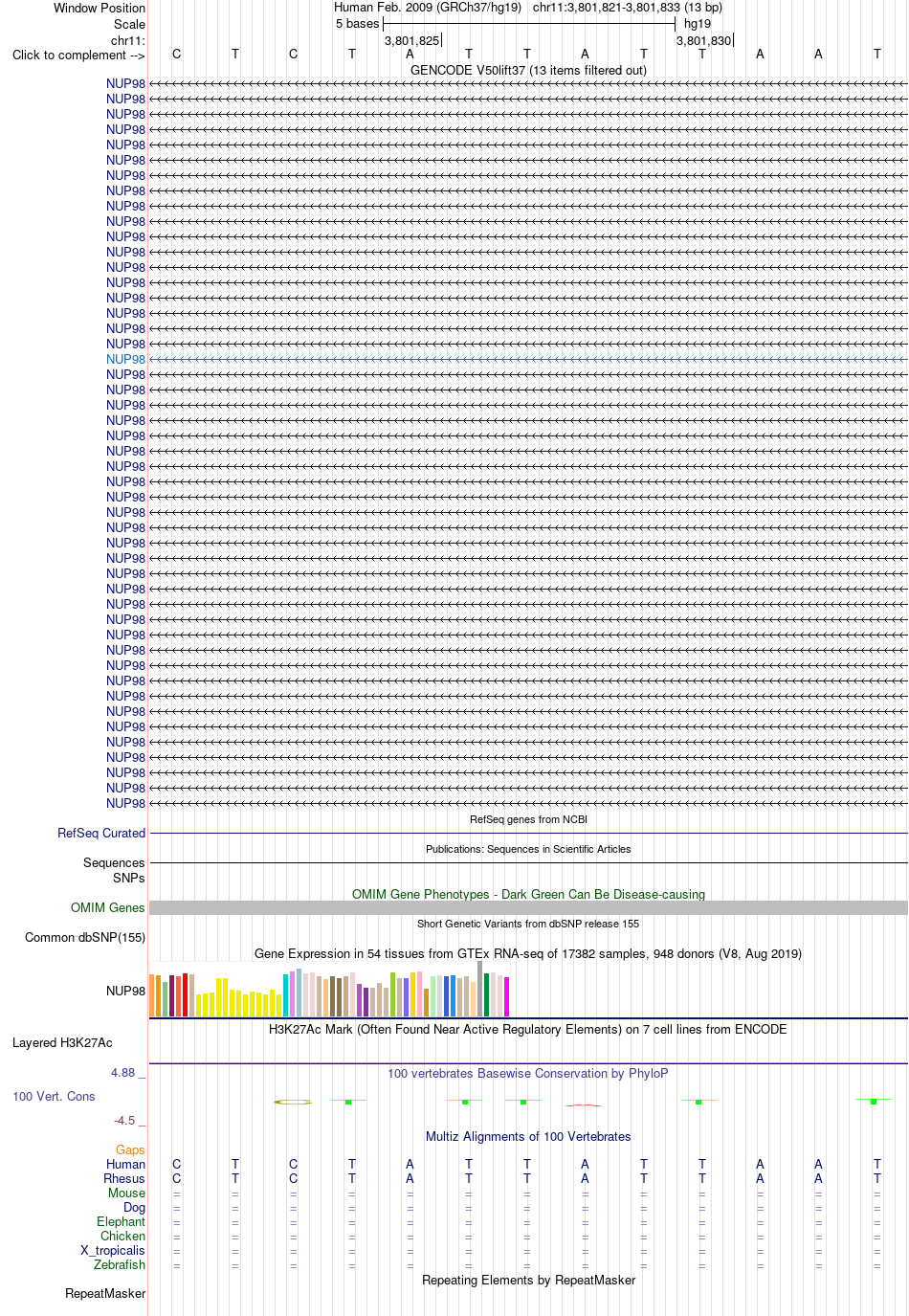Click the OMIM Gene Phenotypes title text

(x=528, y=895)
